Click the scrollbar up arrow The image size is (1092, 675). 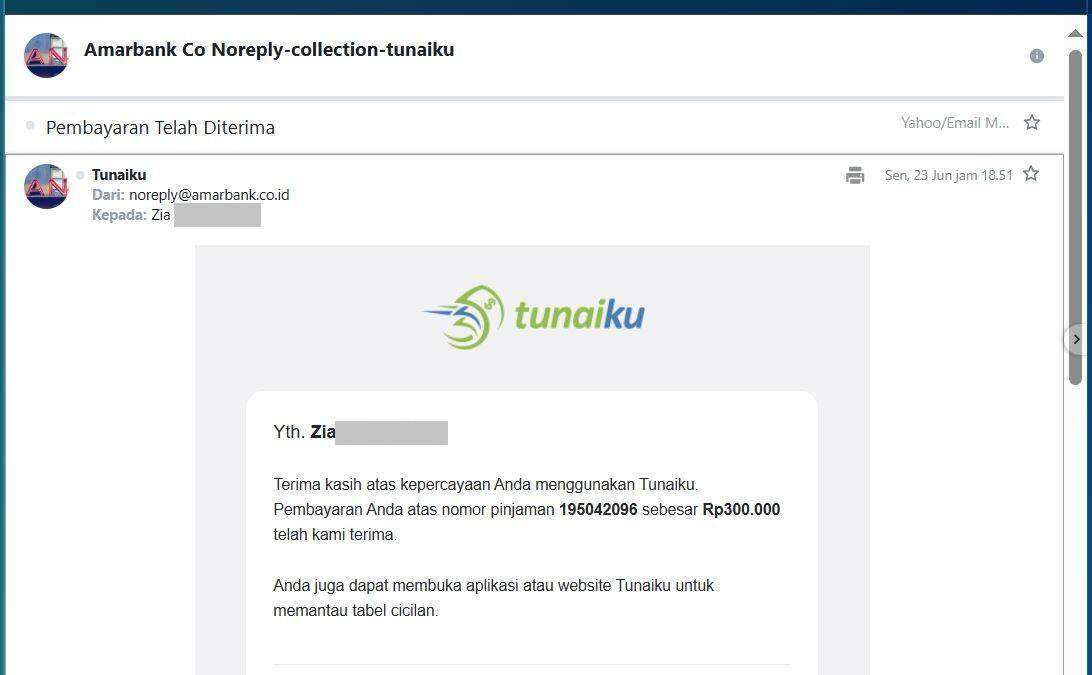pos(1075,33)
